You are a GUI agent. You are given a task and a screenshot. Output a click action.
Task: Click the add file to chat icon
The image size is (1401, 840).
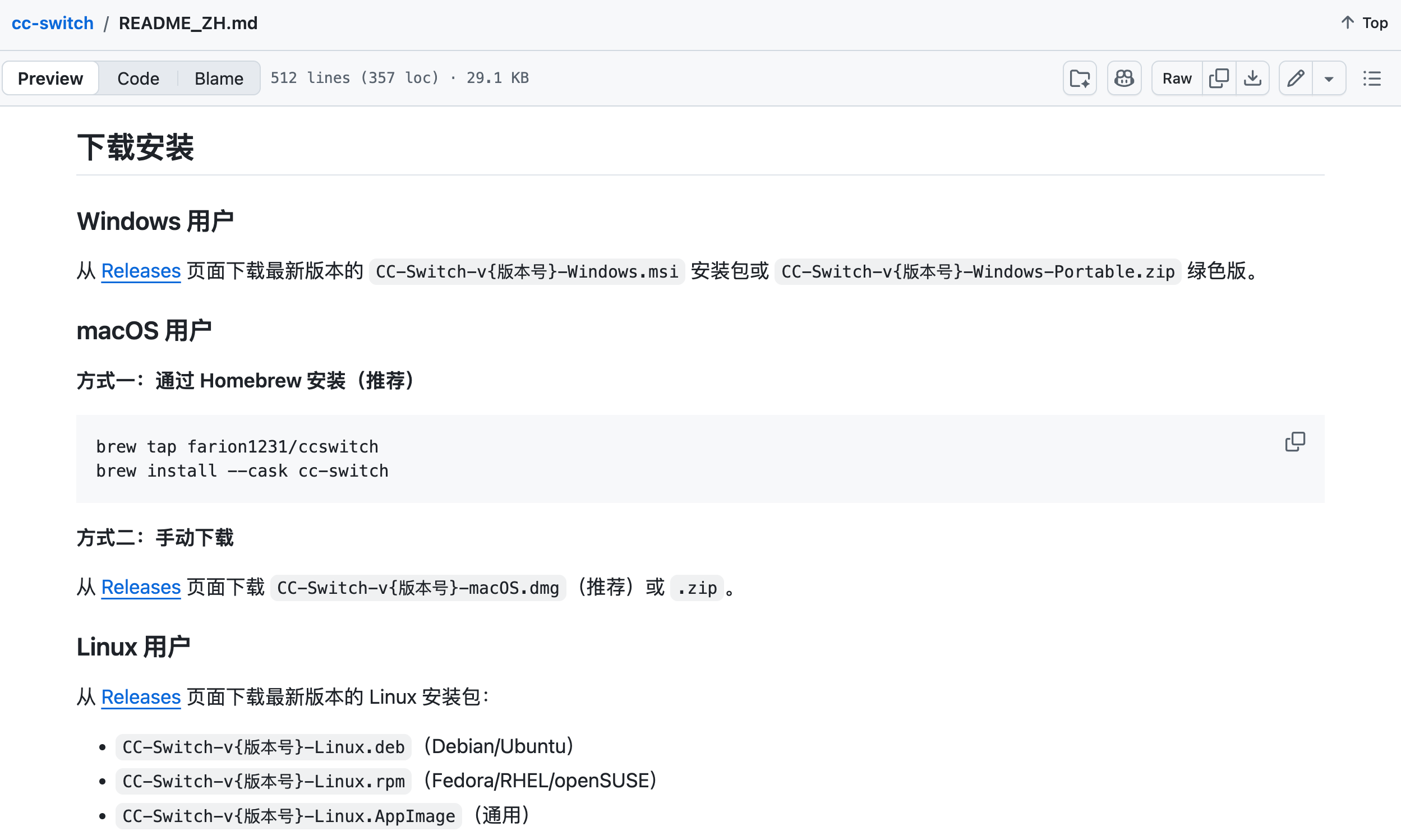pos(1080,78)
